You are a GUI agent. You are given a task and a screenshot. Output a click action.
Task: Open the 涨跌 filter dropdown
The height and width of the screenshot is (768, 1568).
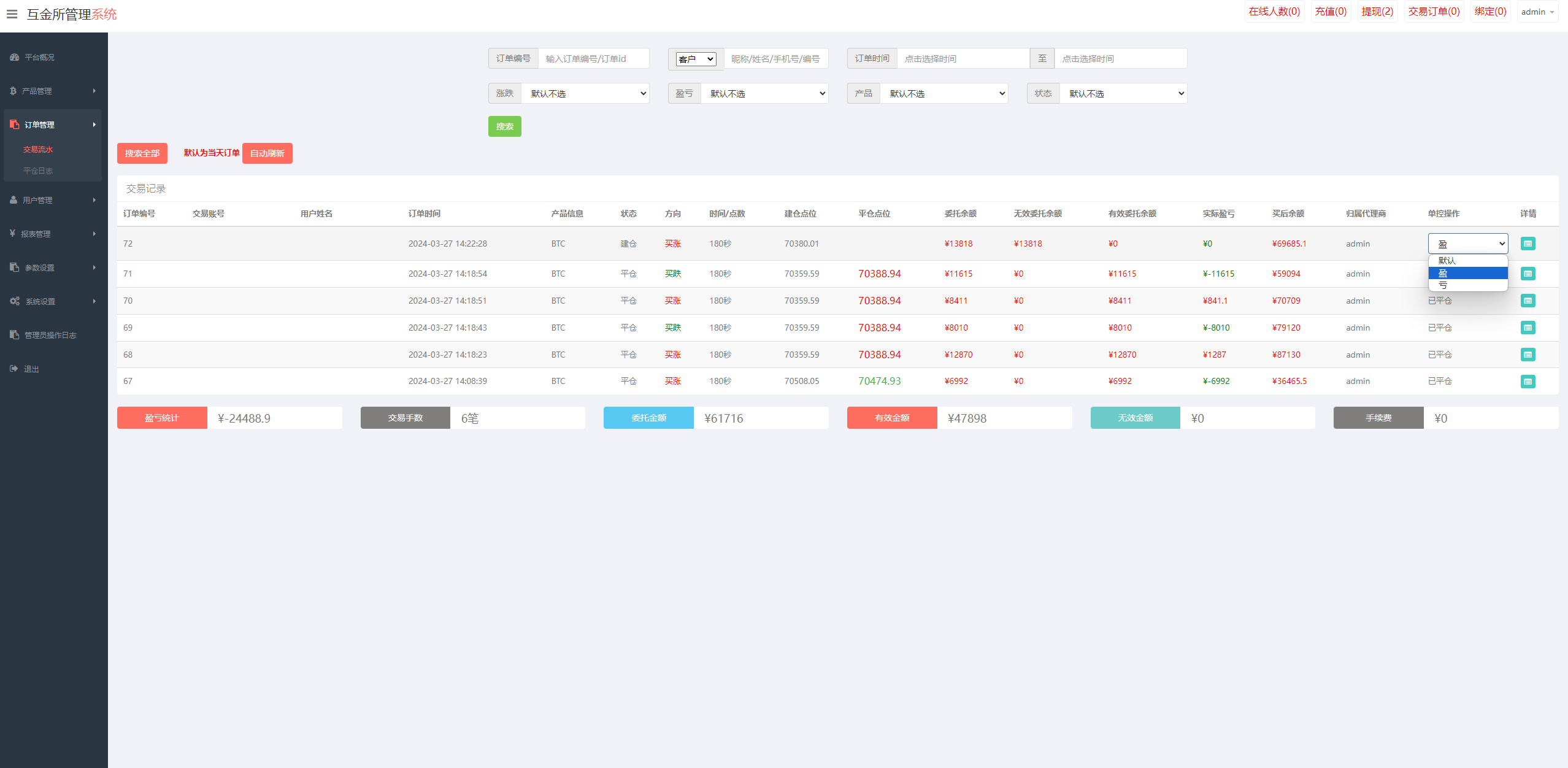(x=585, y=93)
